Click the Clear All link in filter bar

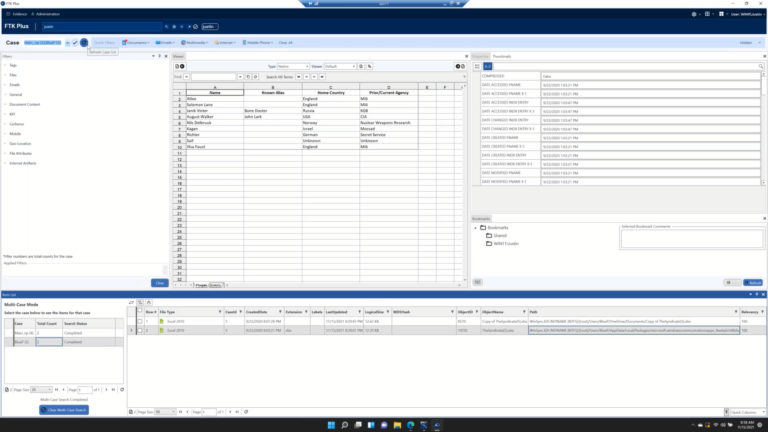pyautogui.click(x=285, y=43)
